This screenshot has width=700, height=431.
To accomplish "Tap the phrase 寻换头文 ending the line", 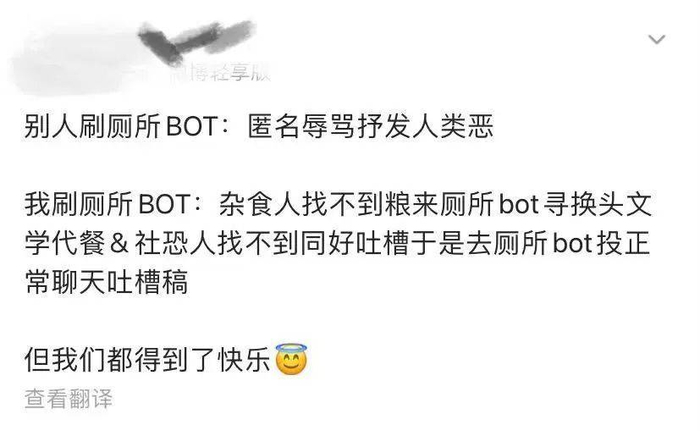I will click(x=598, y=205).
